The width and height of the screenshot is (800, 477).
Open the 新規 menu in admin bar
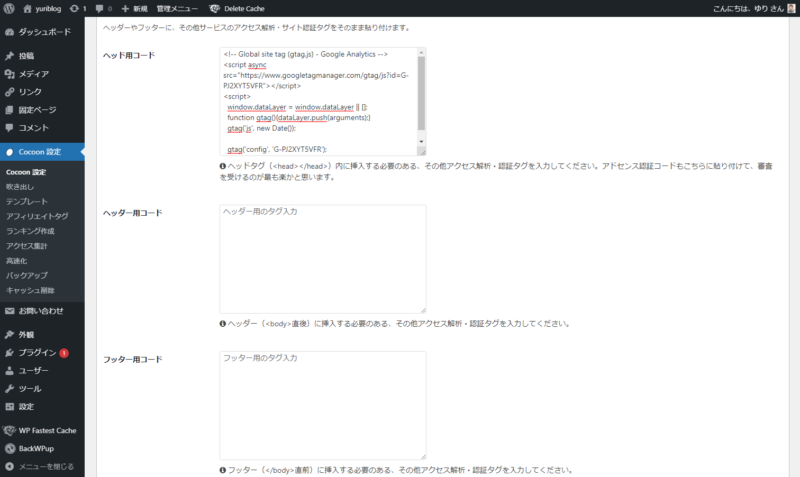[x=140, y=9]
